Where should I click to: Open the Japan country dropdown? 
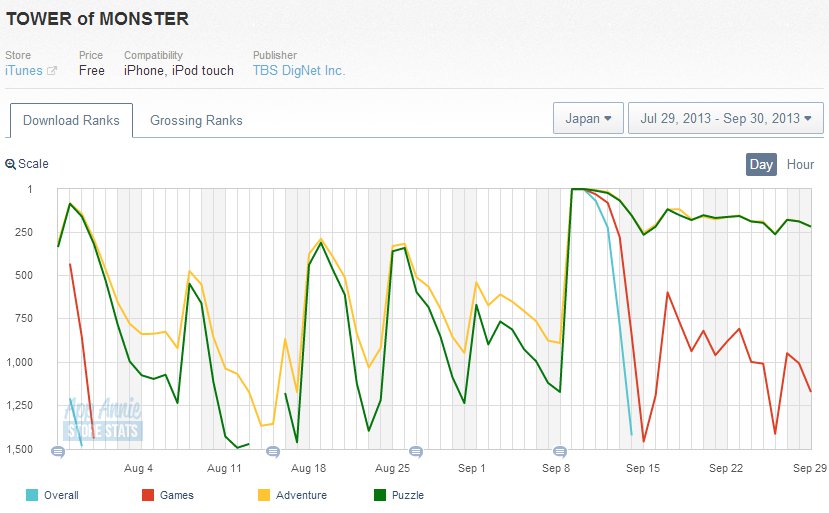point(588,118)
